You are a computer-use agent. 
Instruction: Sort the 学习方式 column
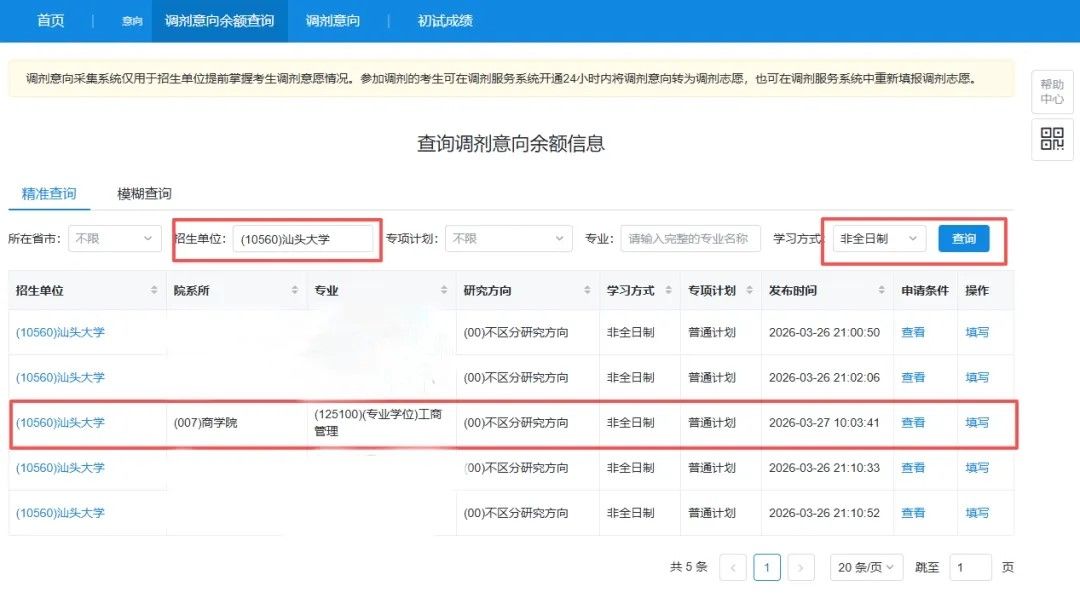[x=668, y=290]
